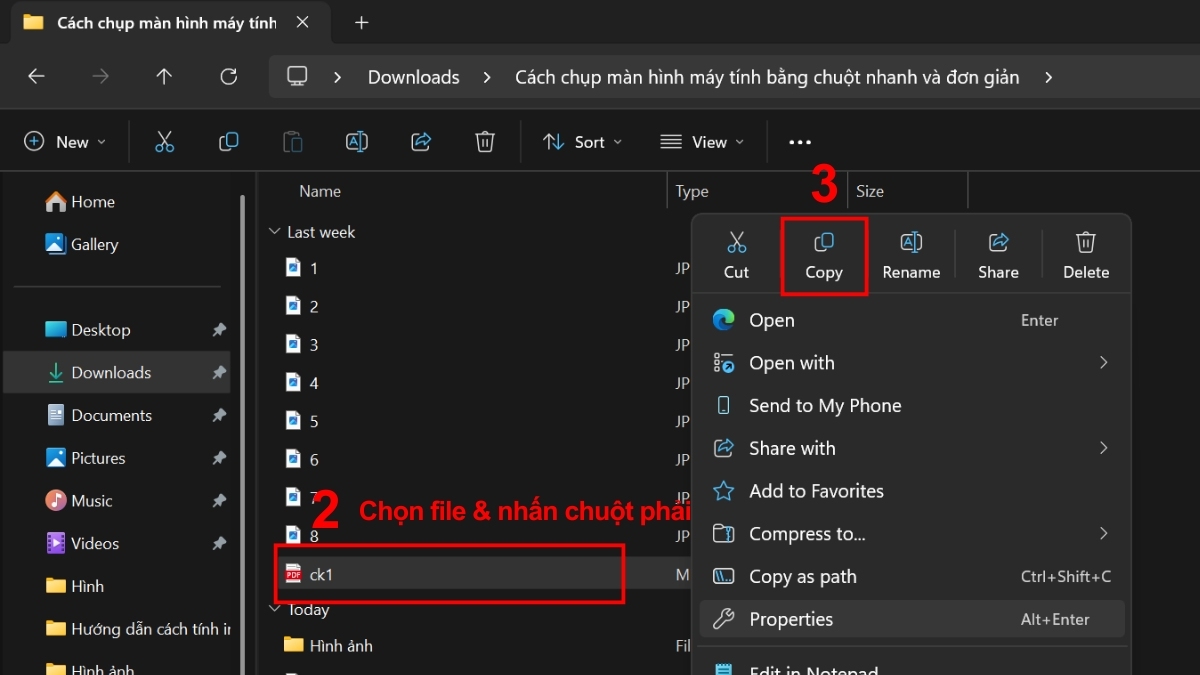Screen dimensions: 1200x675
Task: Click the pin icon next to Pictures
Action: (x=219, y=458)
